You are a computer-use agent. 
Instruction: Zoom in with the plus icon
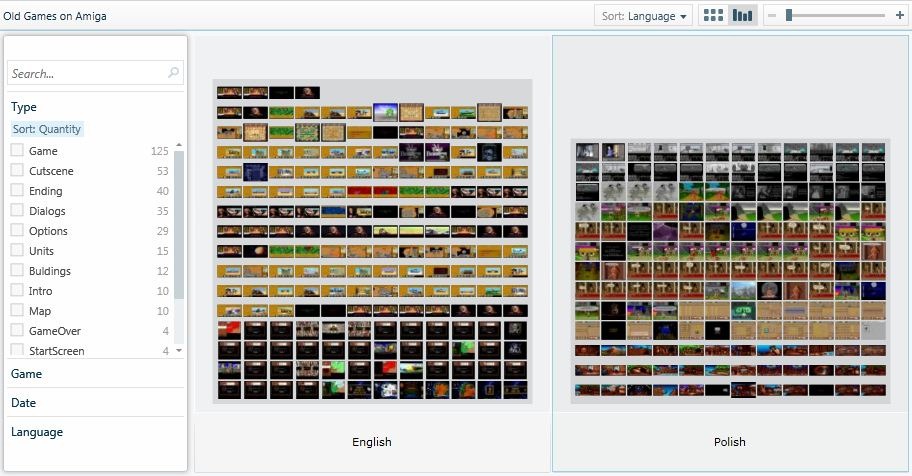tap(900, 16)
